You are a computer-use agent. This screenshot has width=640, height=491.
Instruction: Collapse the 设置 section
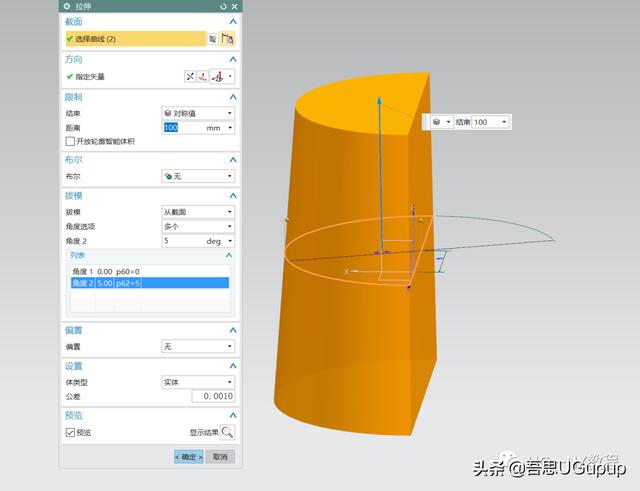pyautogui.click(x=233, y=366)
